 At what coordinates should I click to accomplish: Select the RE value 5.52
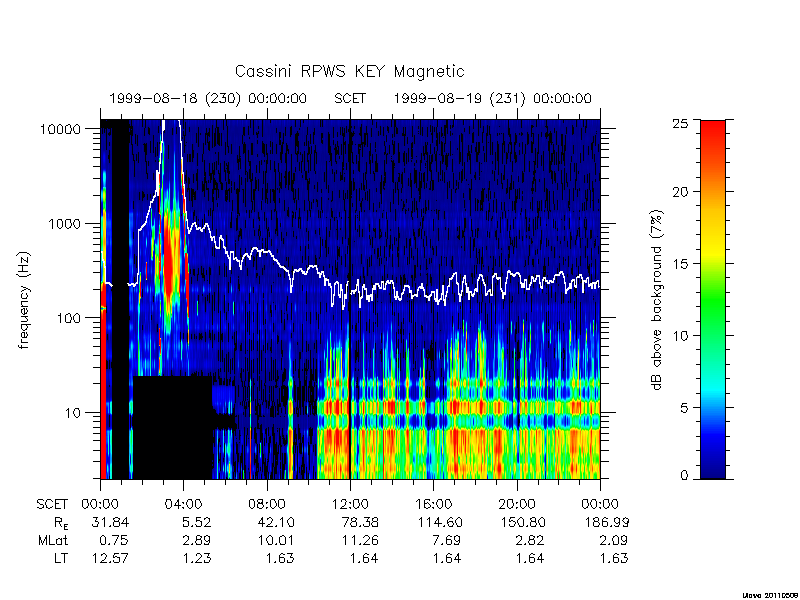pos(196,522)
